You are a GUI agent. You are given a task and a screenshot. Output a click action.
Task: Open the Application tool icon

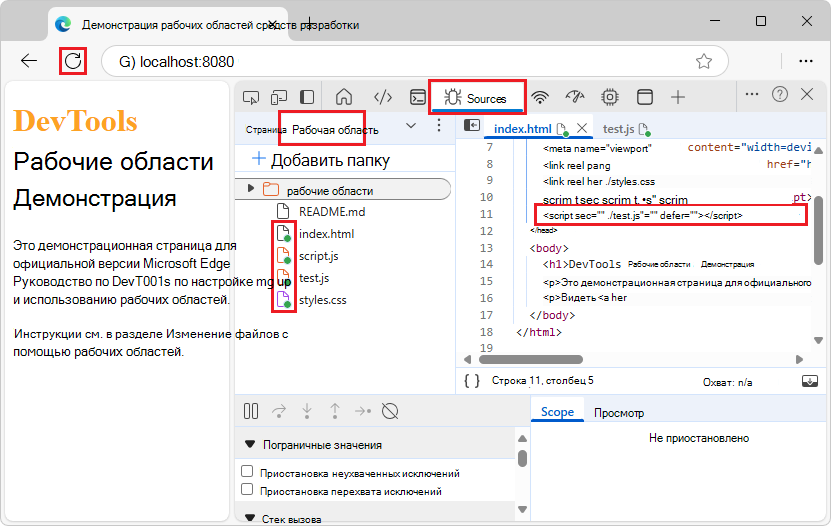pyautogui.click(x=644, y=97)
